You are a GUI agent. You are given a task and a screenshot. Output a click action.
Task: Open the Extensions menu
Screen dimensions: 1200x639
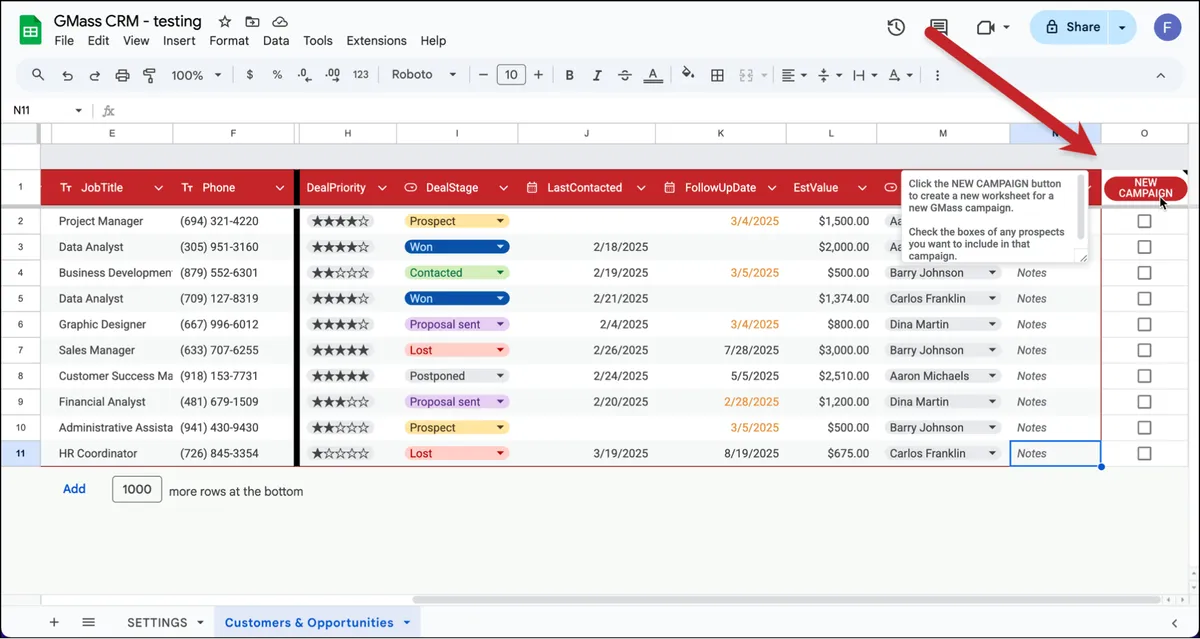click(x=376, y=41)
